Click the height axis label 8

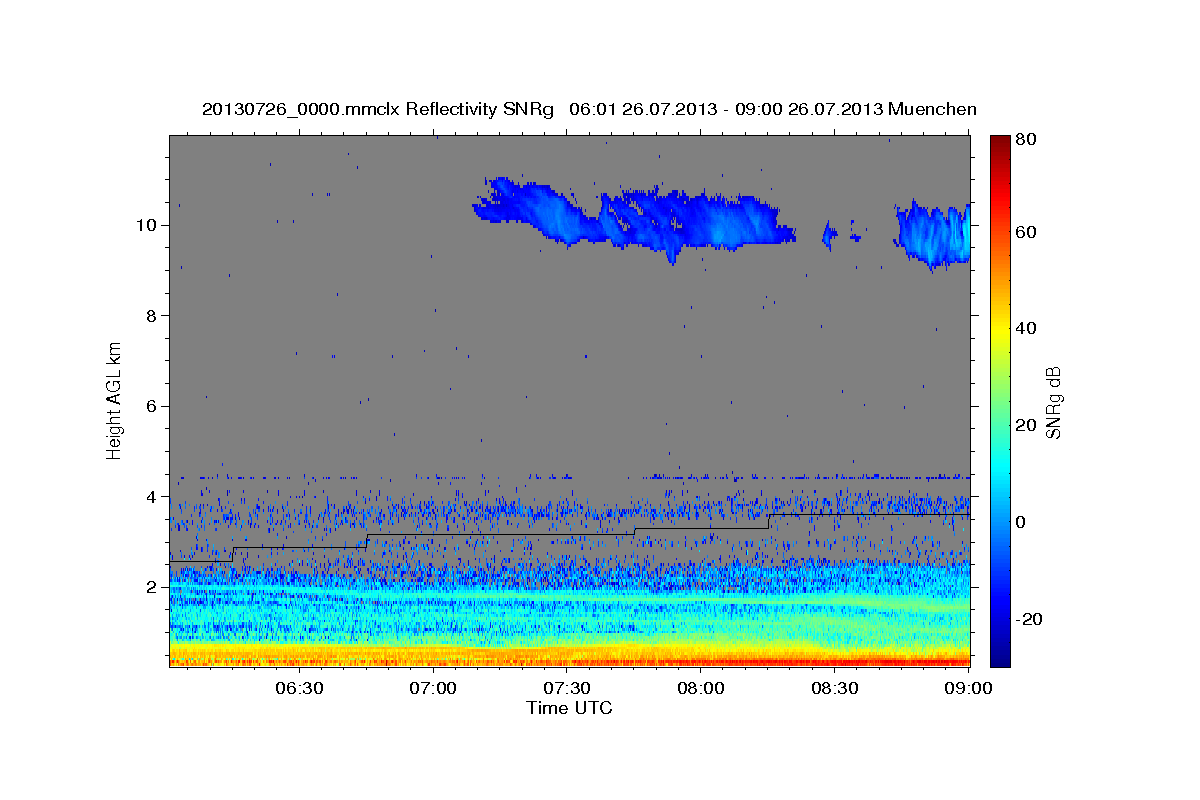150,316
